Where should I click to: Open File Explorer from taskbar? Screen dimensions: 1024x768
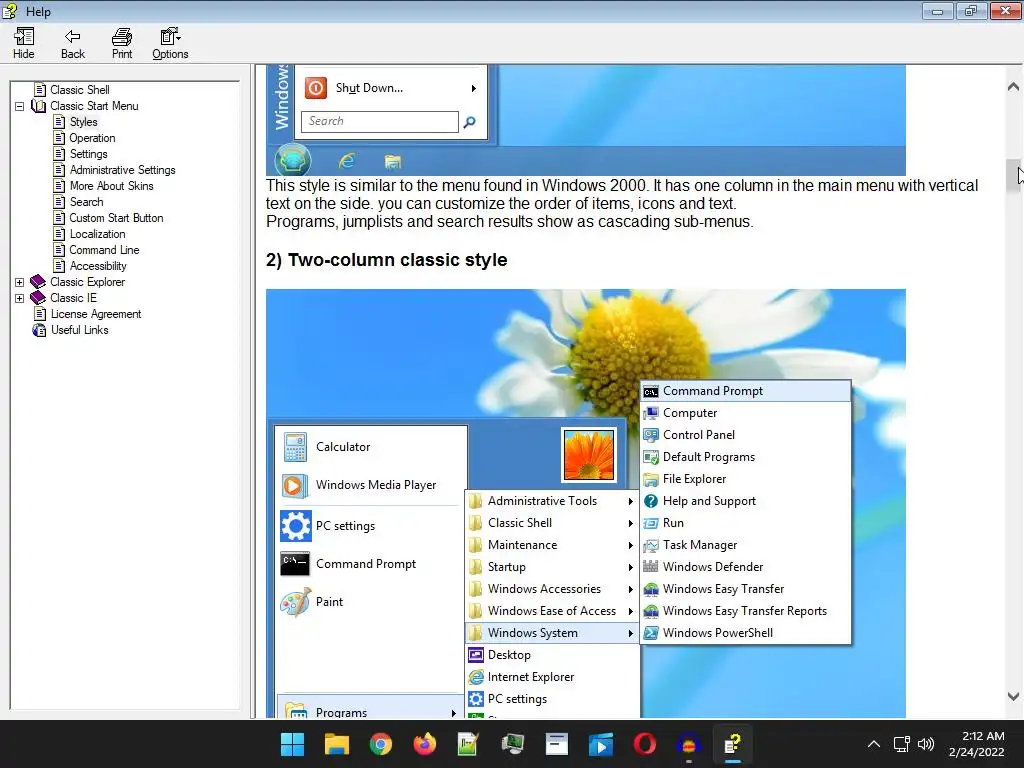336,744
